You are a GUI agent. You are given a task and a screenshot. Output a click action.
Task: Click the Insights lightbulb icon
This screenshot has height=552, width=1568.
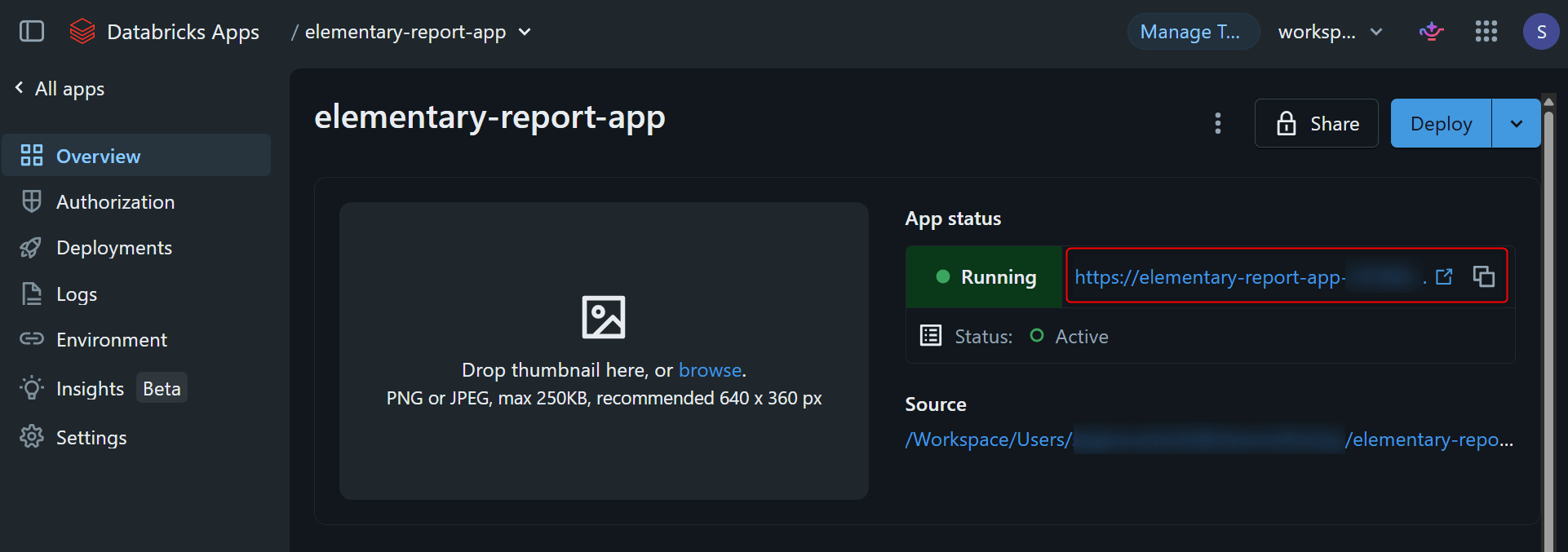[x=32, y=388]
